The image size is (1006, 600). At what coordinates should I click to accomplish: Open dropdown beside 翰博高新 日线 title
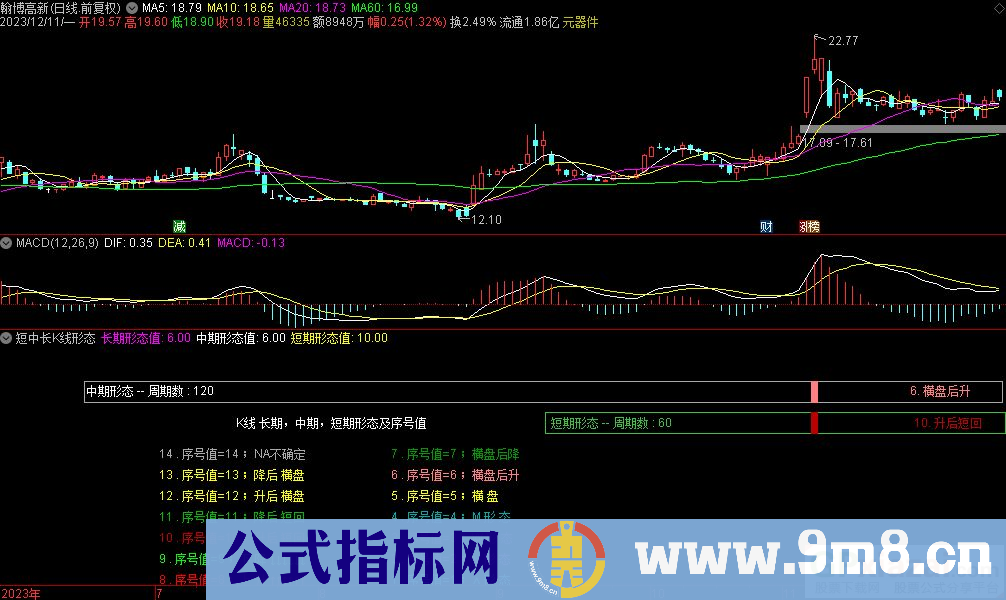(132, 8)
